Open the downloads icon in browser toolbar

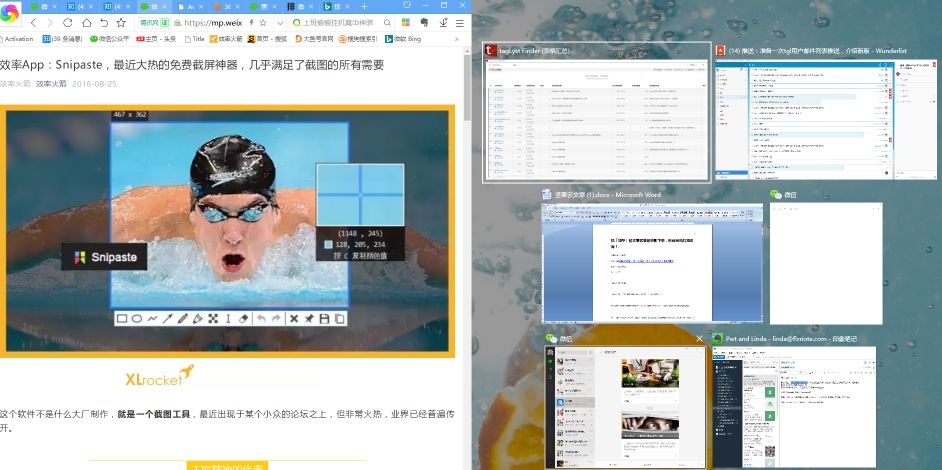coord(443,23)
